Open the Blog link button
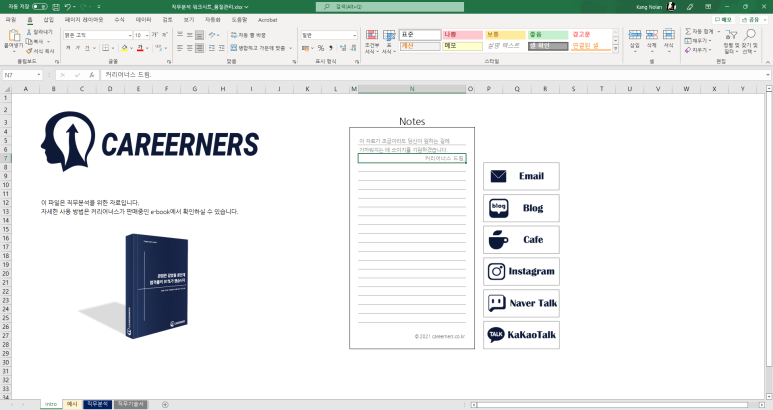This screenshot has height=410, width=773. [521, 208]
